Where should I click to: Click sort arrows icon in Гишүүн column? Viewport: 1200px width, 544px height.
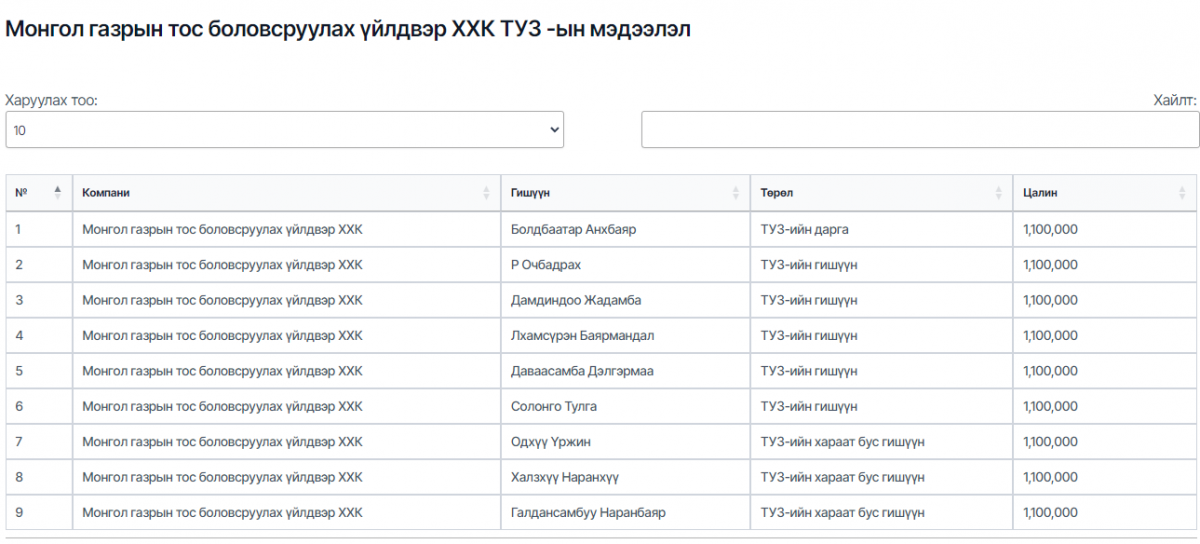click(x=737, y=193)
